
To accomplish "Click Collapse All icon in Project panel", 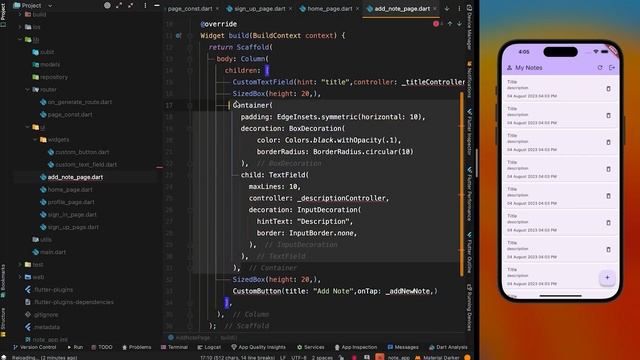I will (x=131, y=5).
